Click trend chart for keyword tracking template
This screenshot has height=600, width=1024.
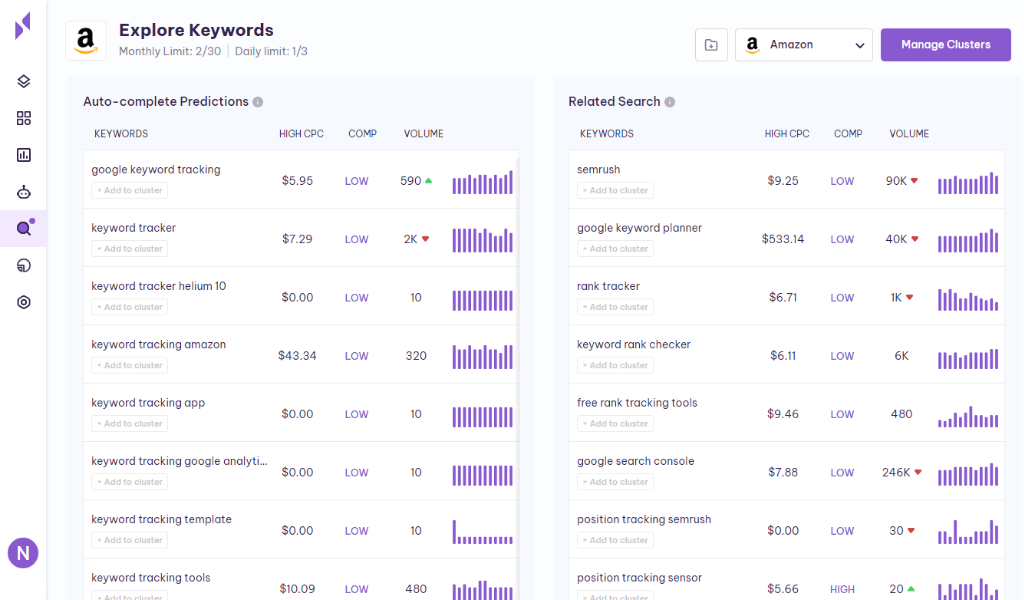pos(483,531)
